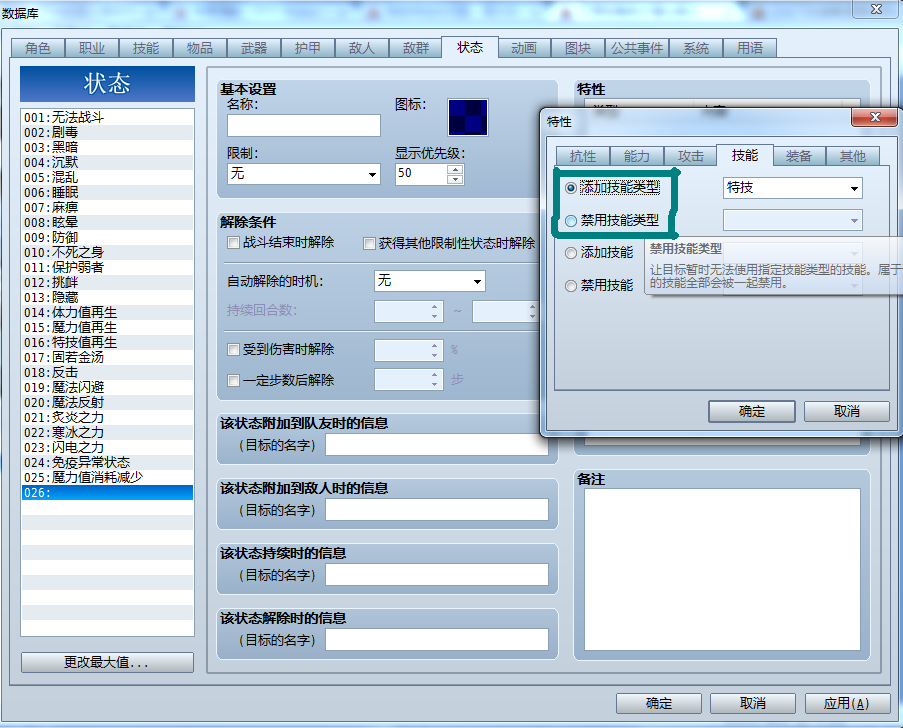The width and height of the screenshot is (903, 728).
Task: Click the 名称 input field
Action: 303,126
